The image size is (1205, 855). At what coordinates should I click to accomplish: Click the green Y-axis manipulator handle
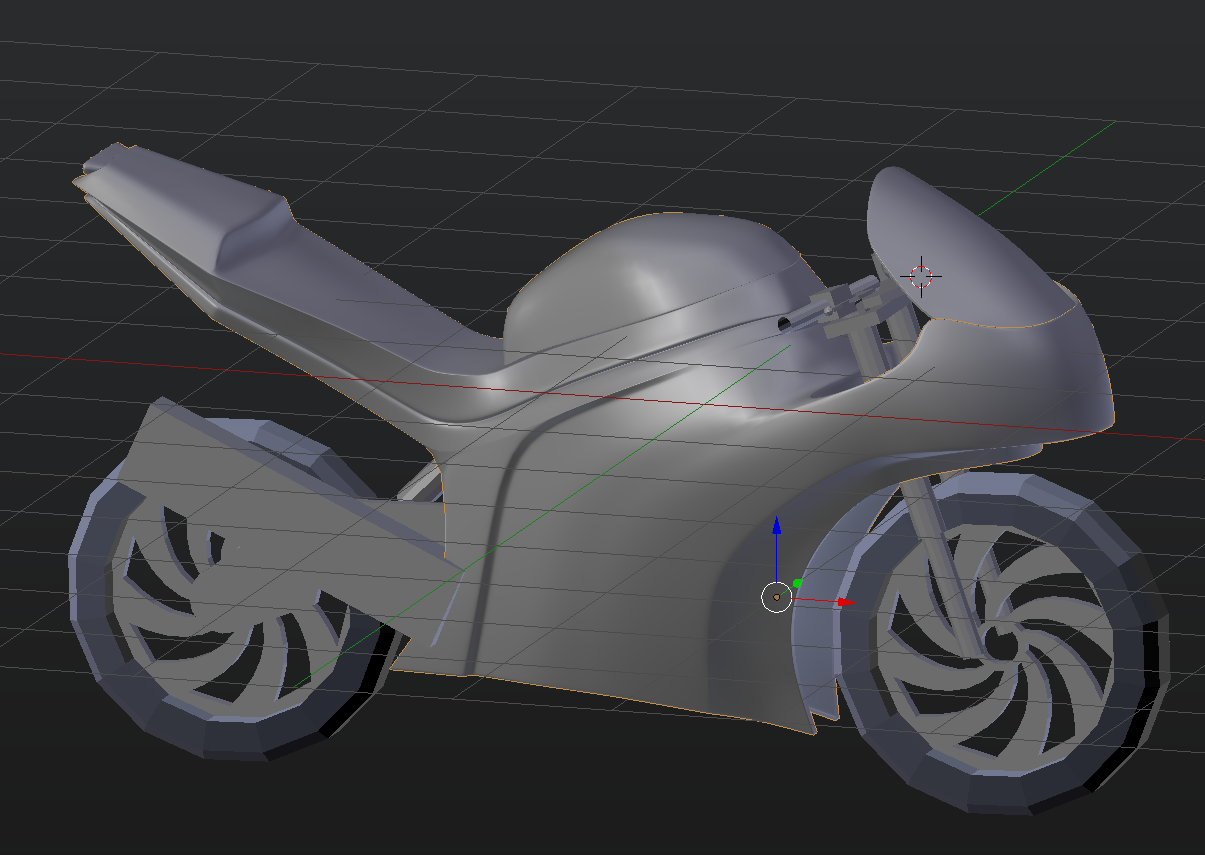(x=797, y=584)
